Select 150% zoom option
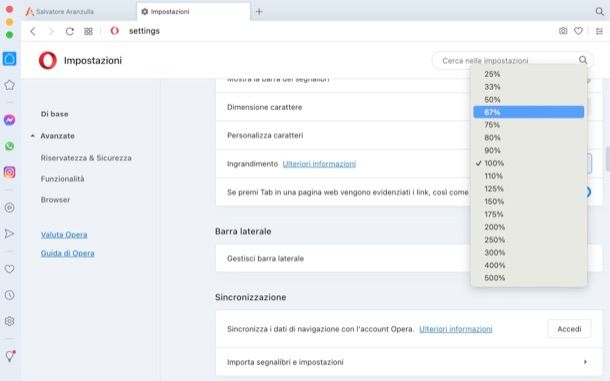 pyautogui.click(x=528, y=202)
